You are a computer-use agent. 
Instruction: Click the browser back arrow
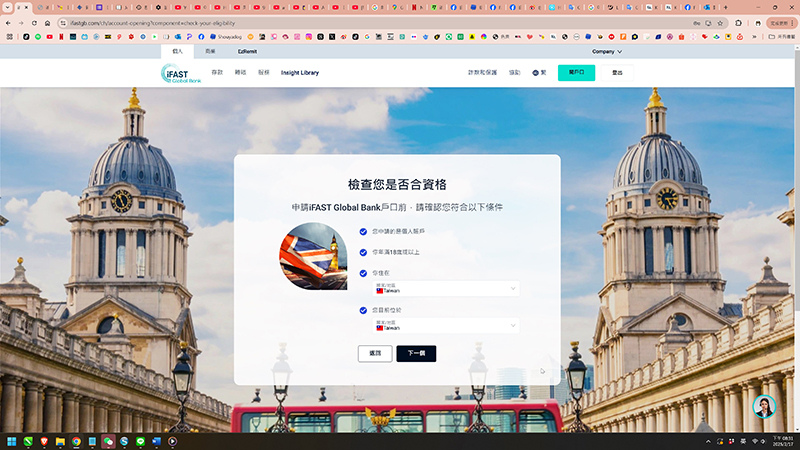[x=8, y=23]
